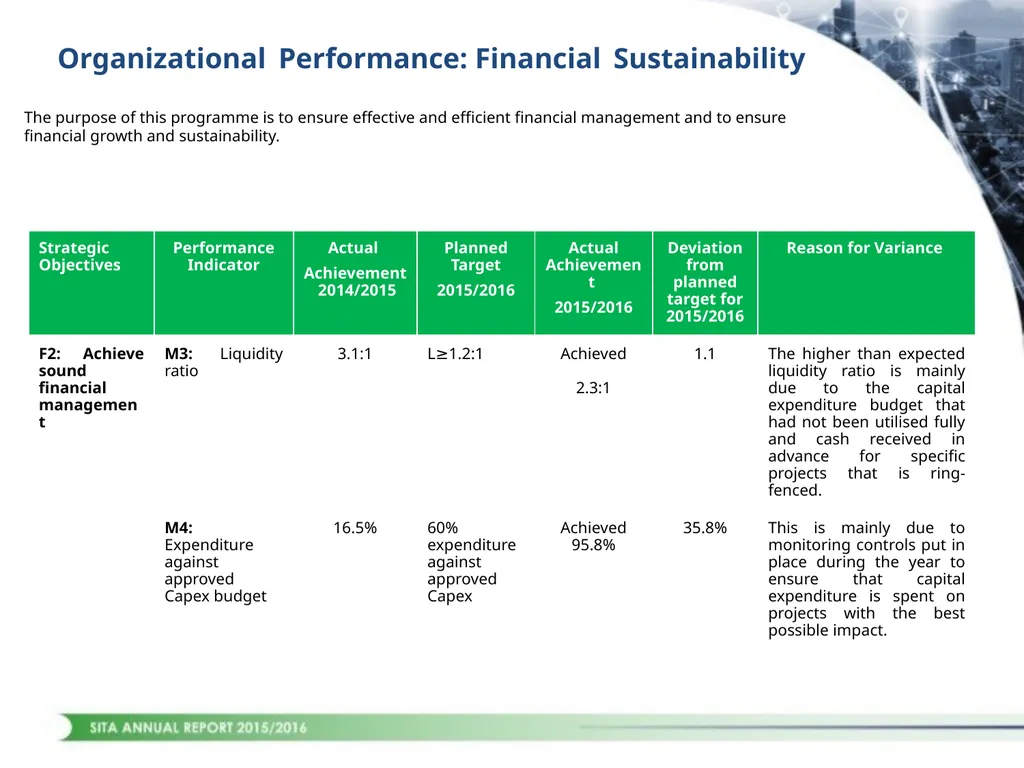The image size is (1024, 768).
Task: Click the slide title Organizational Performance: Financial Sustainability
Action: pyautogui.click(x=431, y=59)
